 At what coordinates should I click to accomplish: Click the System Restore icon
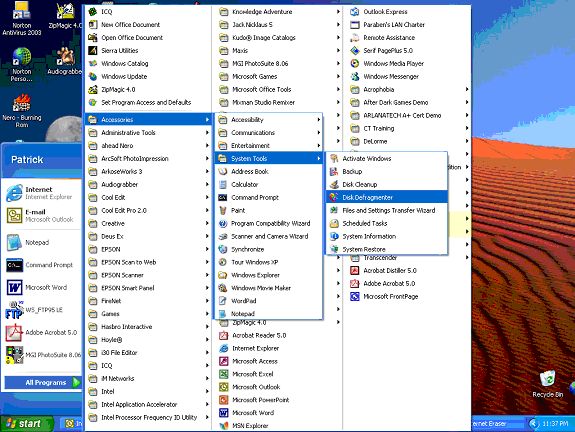point(334,249)
